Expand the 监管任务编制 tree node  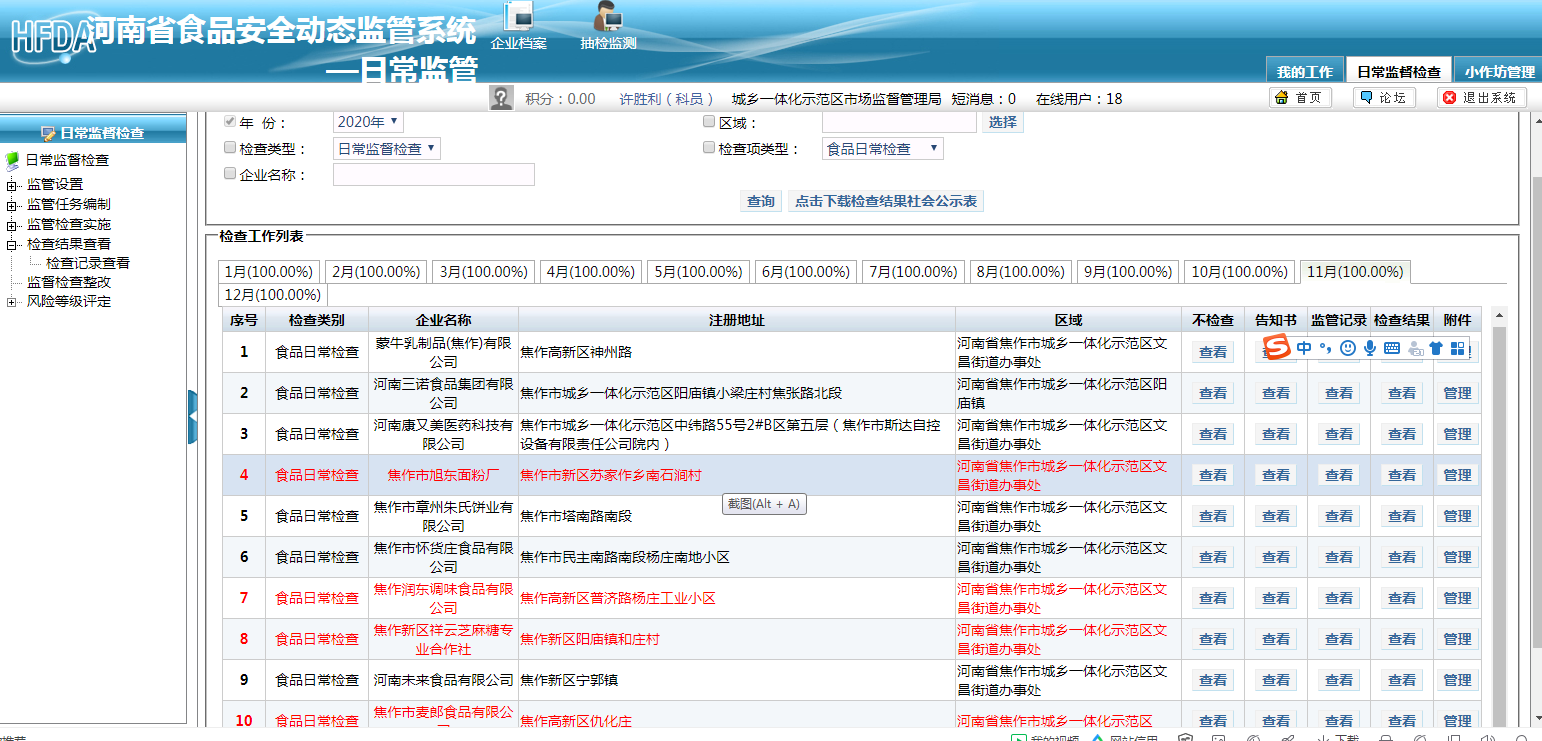tap(12, 205)
